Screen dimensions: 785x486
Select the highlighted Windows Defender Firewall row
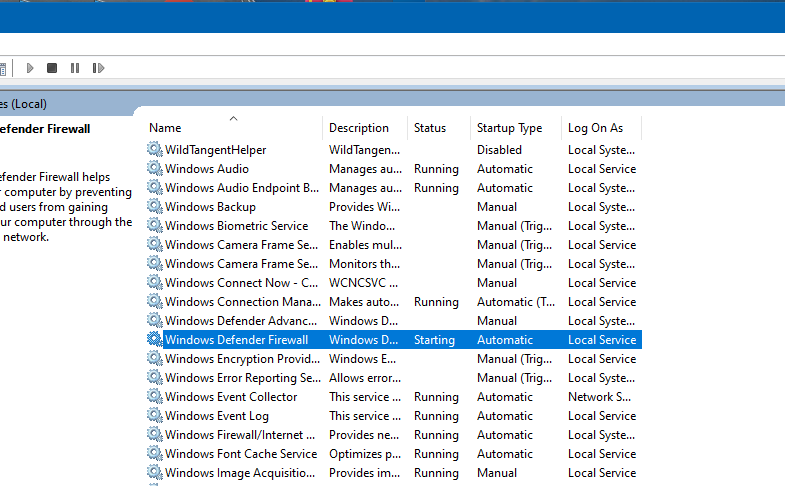coord(394,340)
